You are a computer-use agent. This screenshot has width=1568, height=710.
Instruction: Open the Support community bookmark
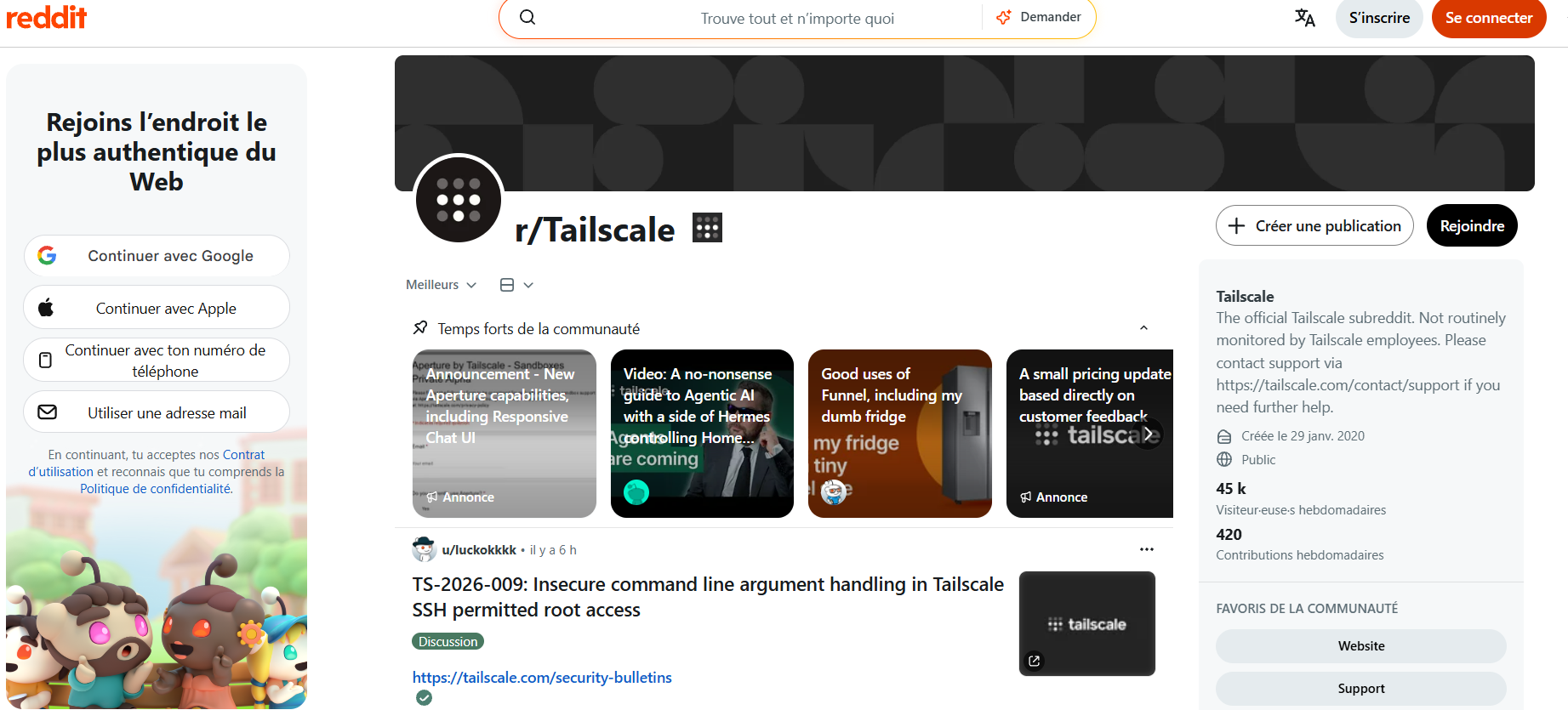1361,689
